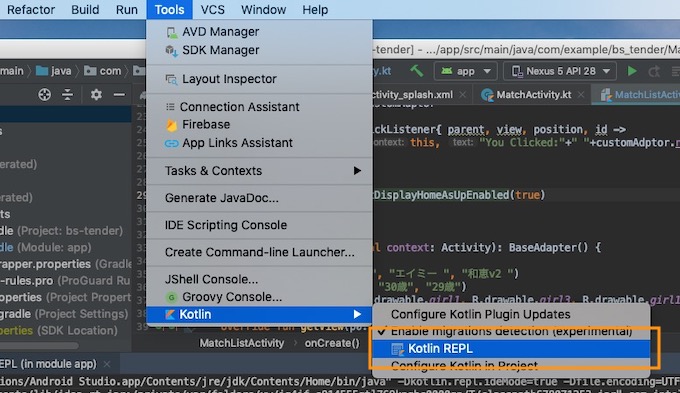Click the Collapse All icon in project panel
Viewport: 680px width, 393px height.
pos(67,95)
